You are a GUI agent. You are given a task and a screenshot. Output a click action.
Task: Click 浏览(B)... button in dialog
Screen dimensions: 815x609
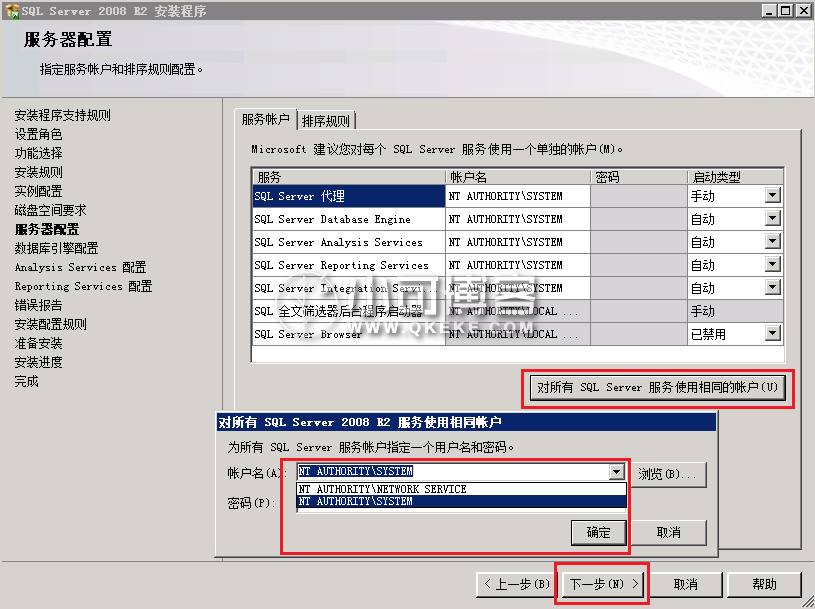click(x=668, y=474)
